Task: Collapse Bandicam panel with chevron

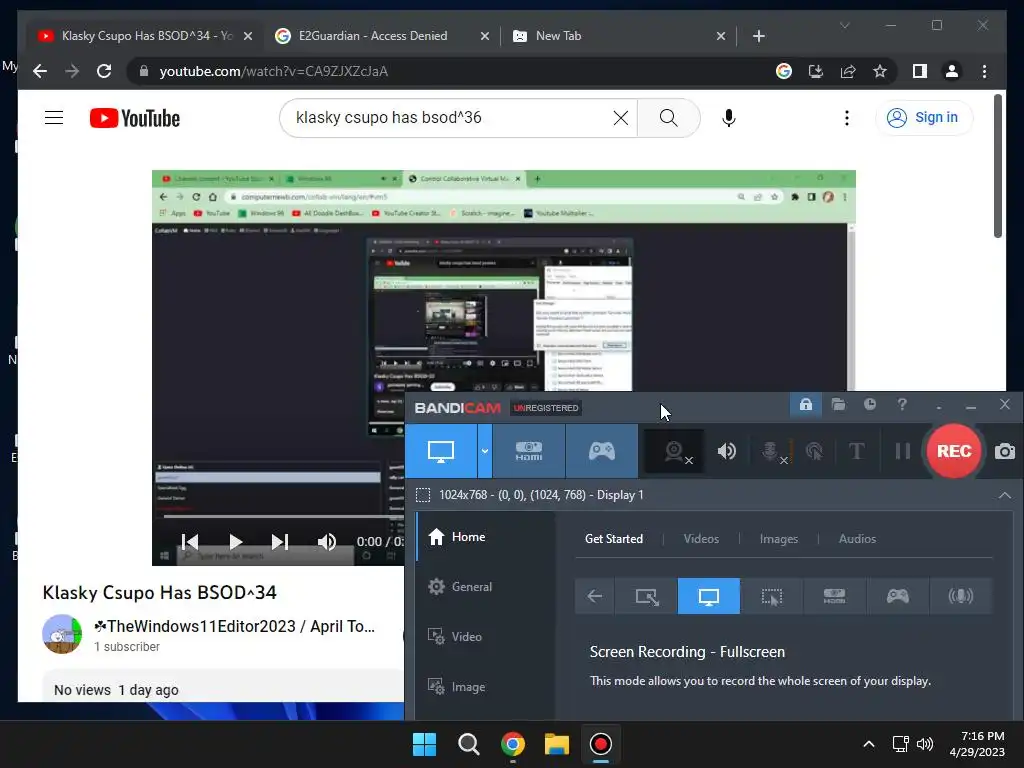Action: tap(1004, 495)
